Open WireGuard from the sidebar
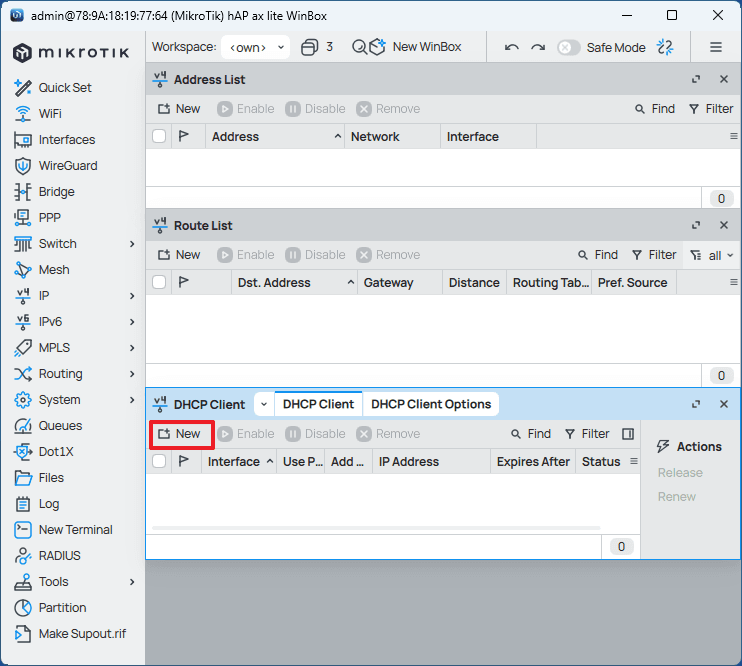Screen dimensions: 742x666 pos(67,166)
